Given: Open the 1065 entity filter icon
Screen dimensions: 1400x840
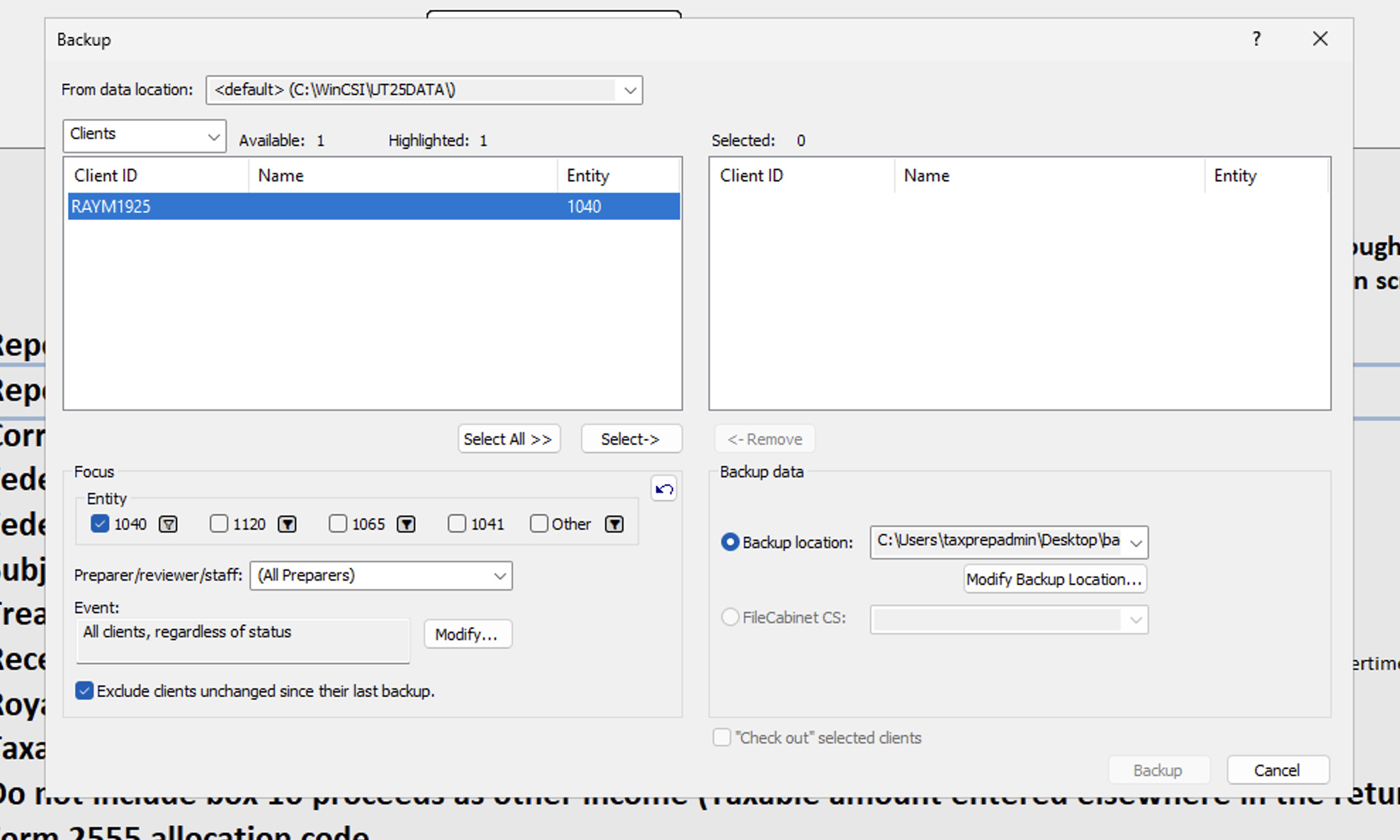Looking at the screenshot, I should 406,524.
